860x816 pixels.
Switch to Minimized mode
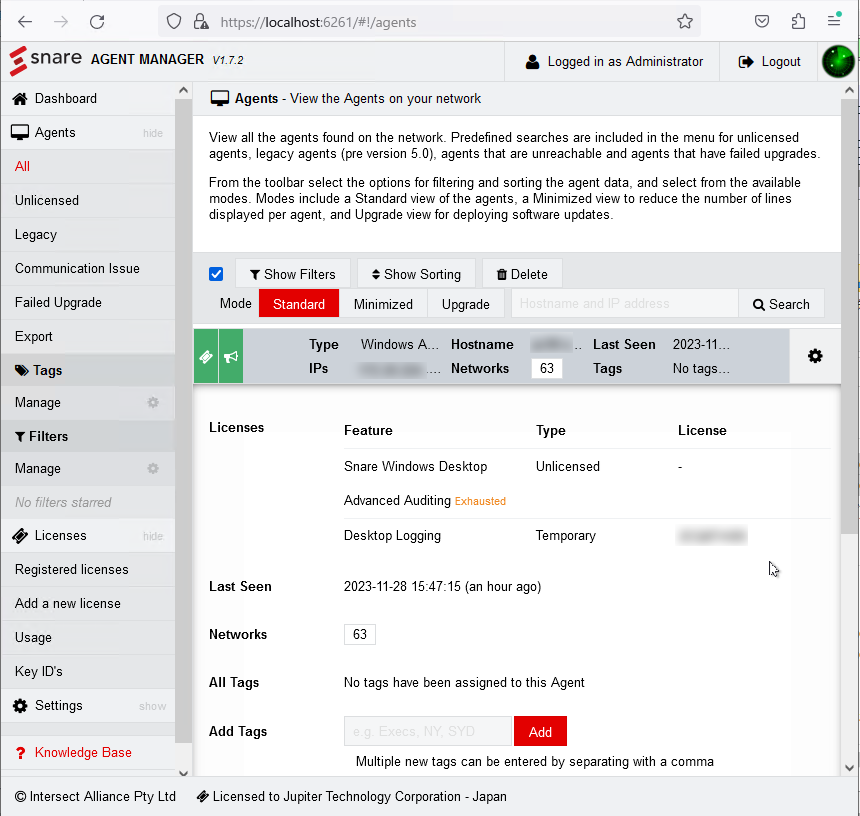pos(383,304)
